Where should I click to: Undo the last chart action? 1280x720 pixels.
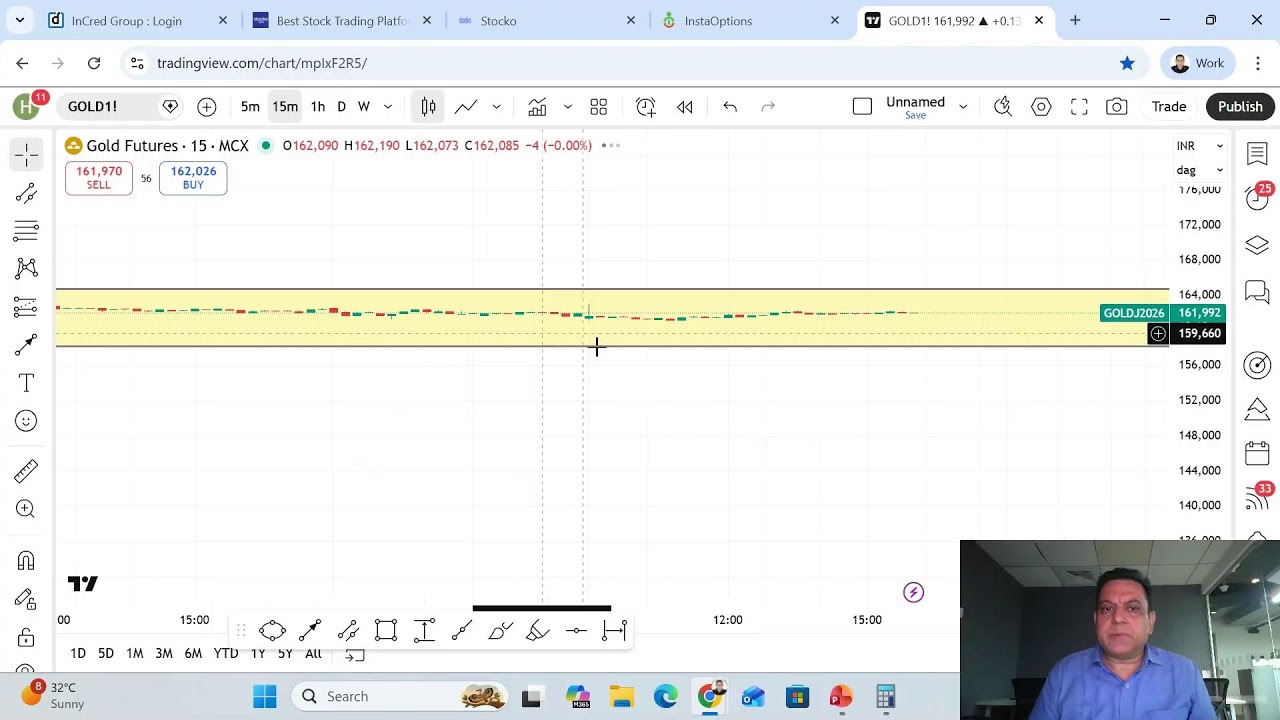730,107
